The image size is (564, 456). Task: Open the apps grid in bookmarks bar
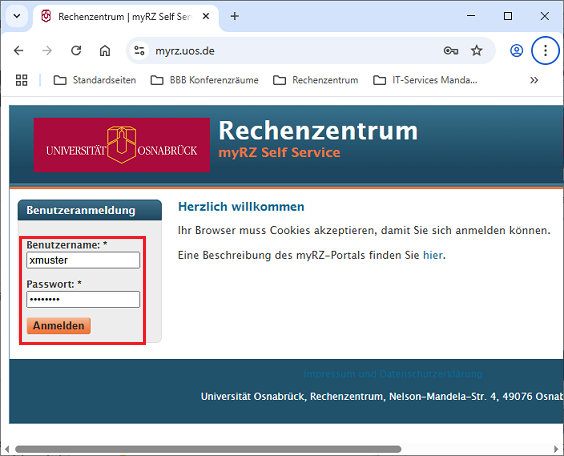(x=22, y=80)
